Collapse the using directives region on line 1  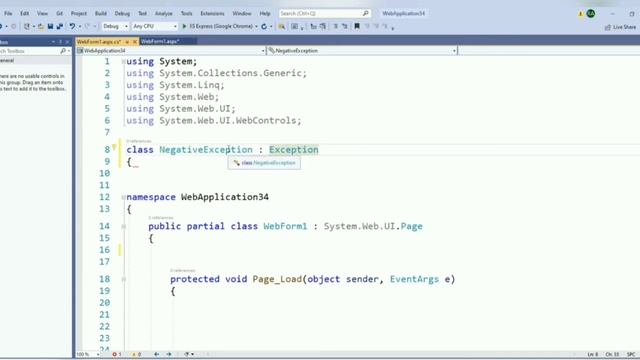(123, 62)
